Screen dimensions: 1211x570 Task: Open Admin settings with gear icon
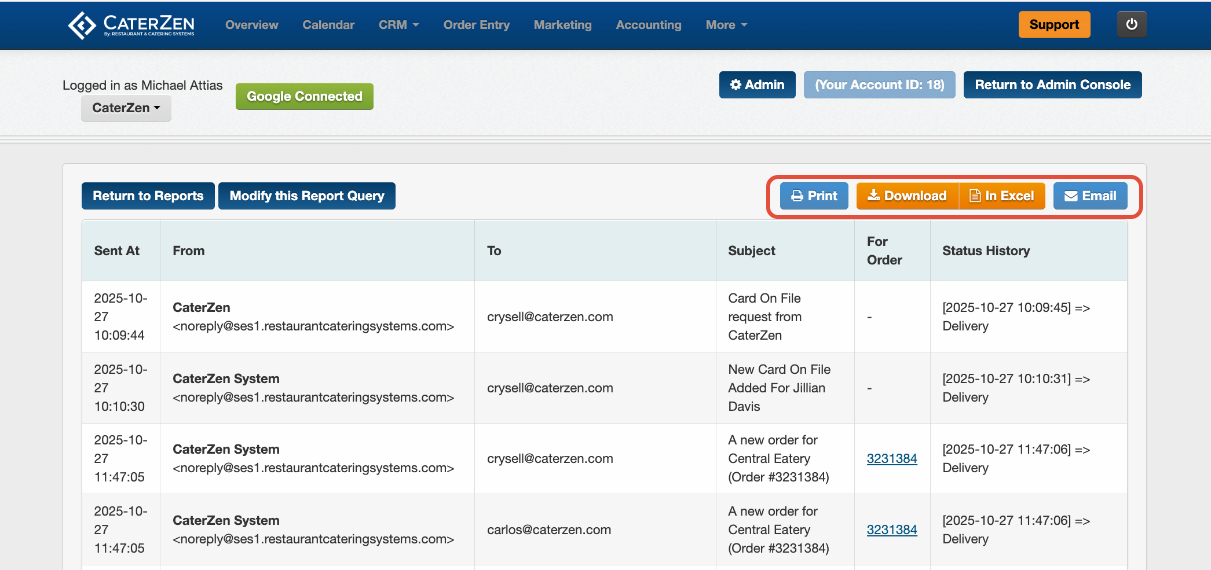pyautogui.click(x=757, y=85)
